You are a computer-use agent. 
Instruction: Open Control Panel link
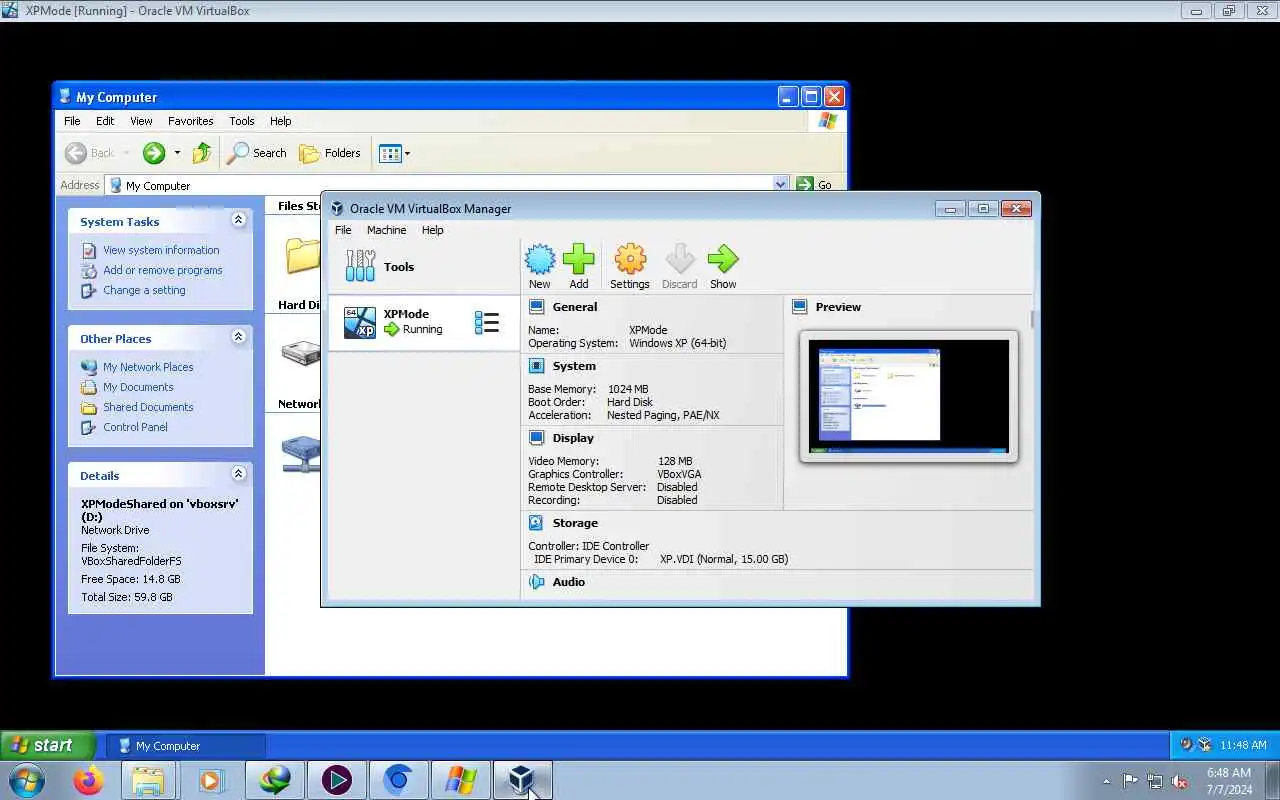(x=135, y=427)
